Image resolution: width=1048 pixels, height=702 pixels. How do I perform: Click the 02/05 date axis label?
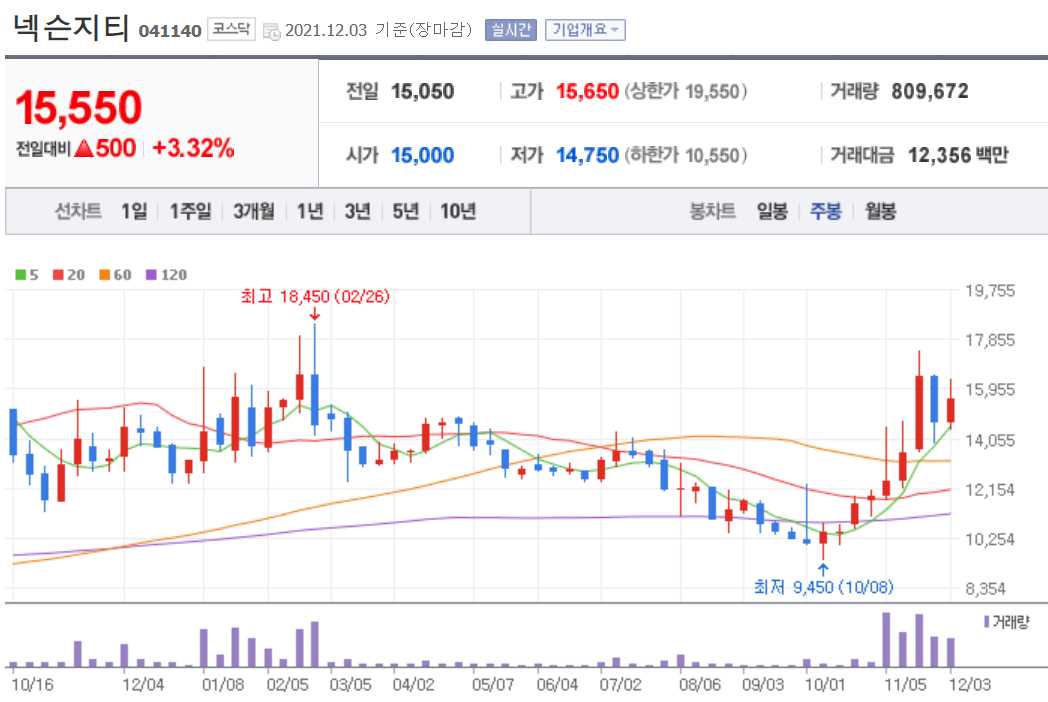pyautogui.click(x=287, y=685)
